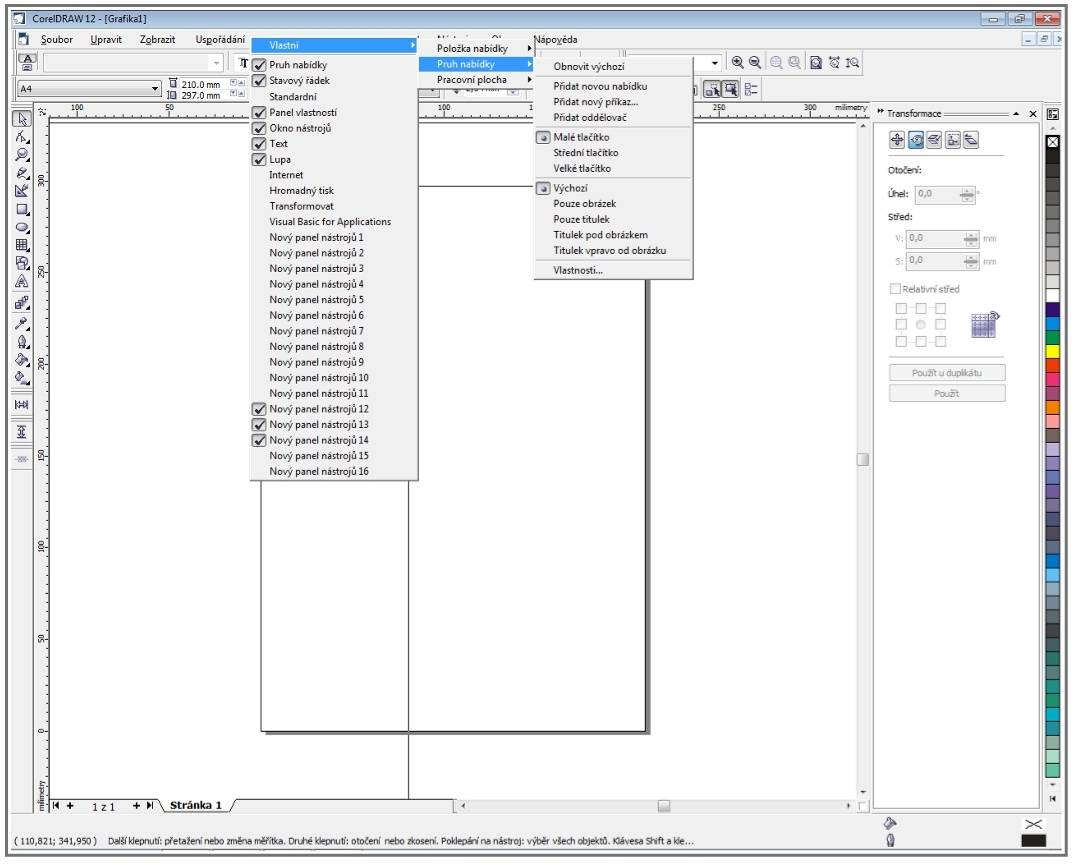Open the Skew tab in Transformace docker
1080x867 pixels.
click(x=971, y=140)
